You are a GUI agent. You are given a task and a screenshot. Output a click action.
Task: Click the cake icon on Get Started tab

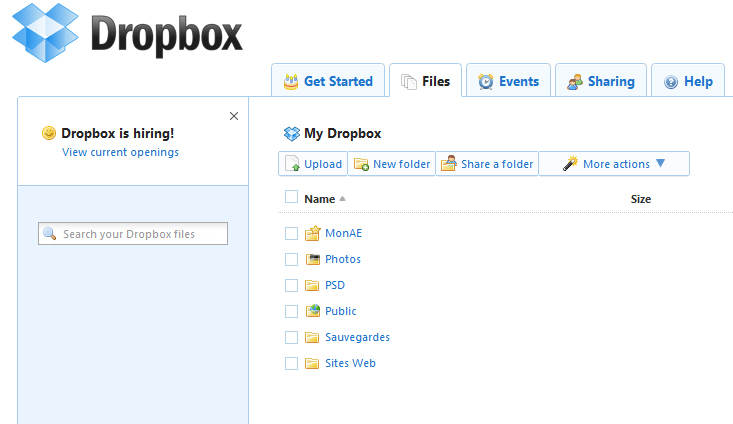(x=291, y=82)
